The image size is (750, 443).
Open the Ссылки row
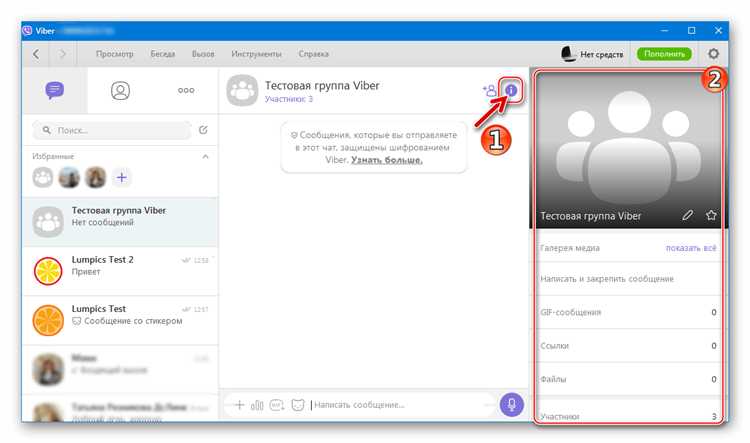[629, 345]
